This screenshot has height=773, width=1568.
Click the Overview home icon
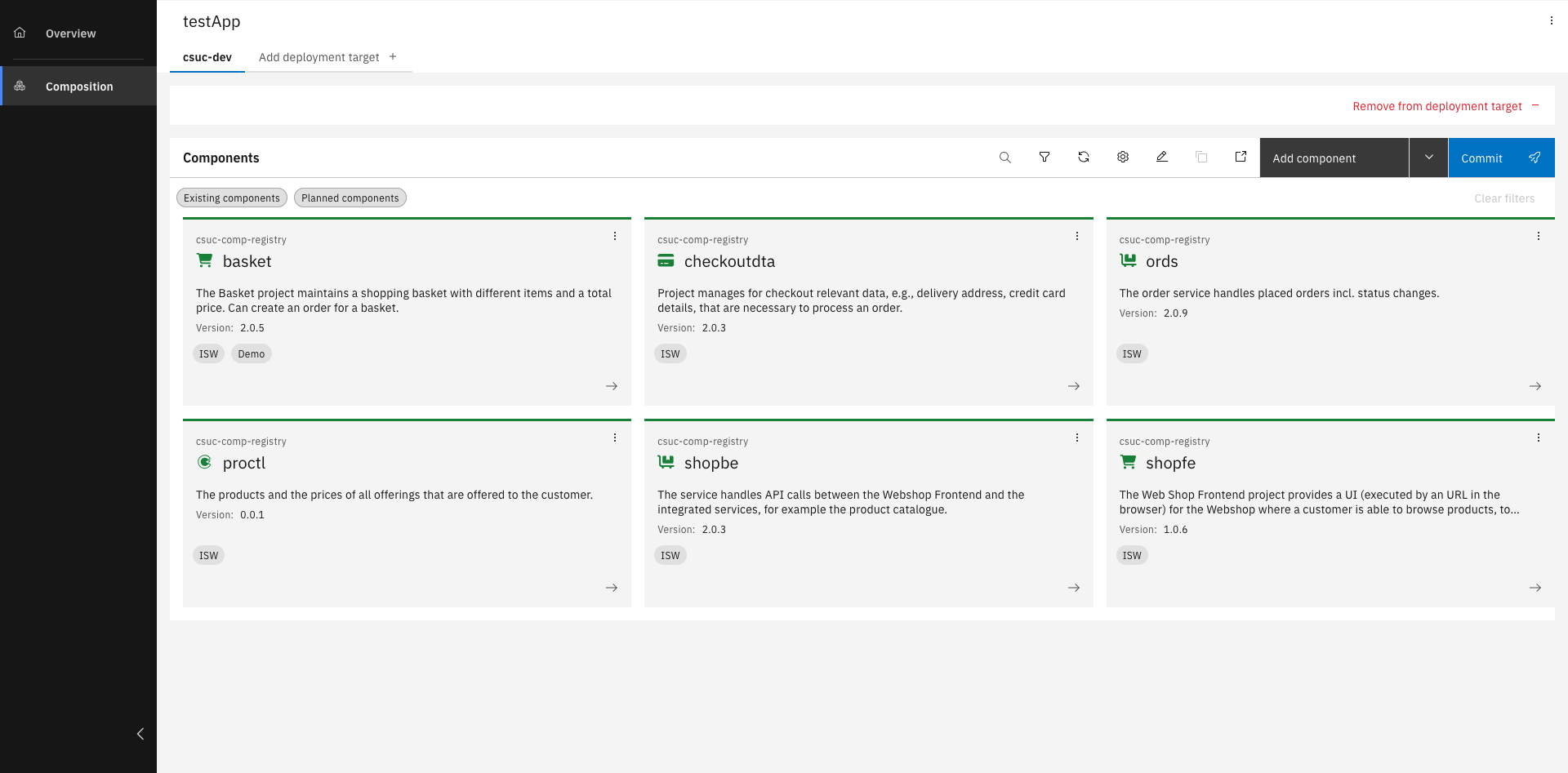(x=20, y=32)
